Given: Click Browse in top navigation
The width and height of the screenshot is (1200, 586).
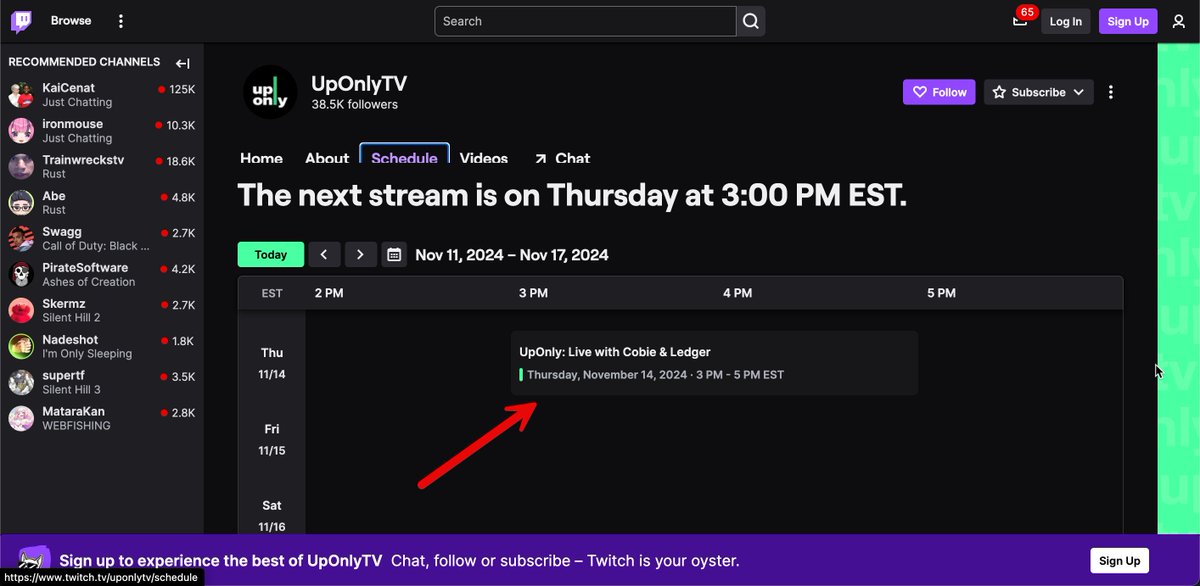Looking at the screenshot, I should 71,20.
